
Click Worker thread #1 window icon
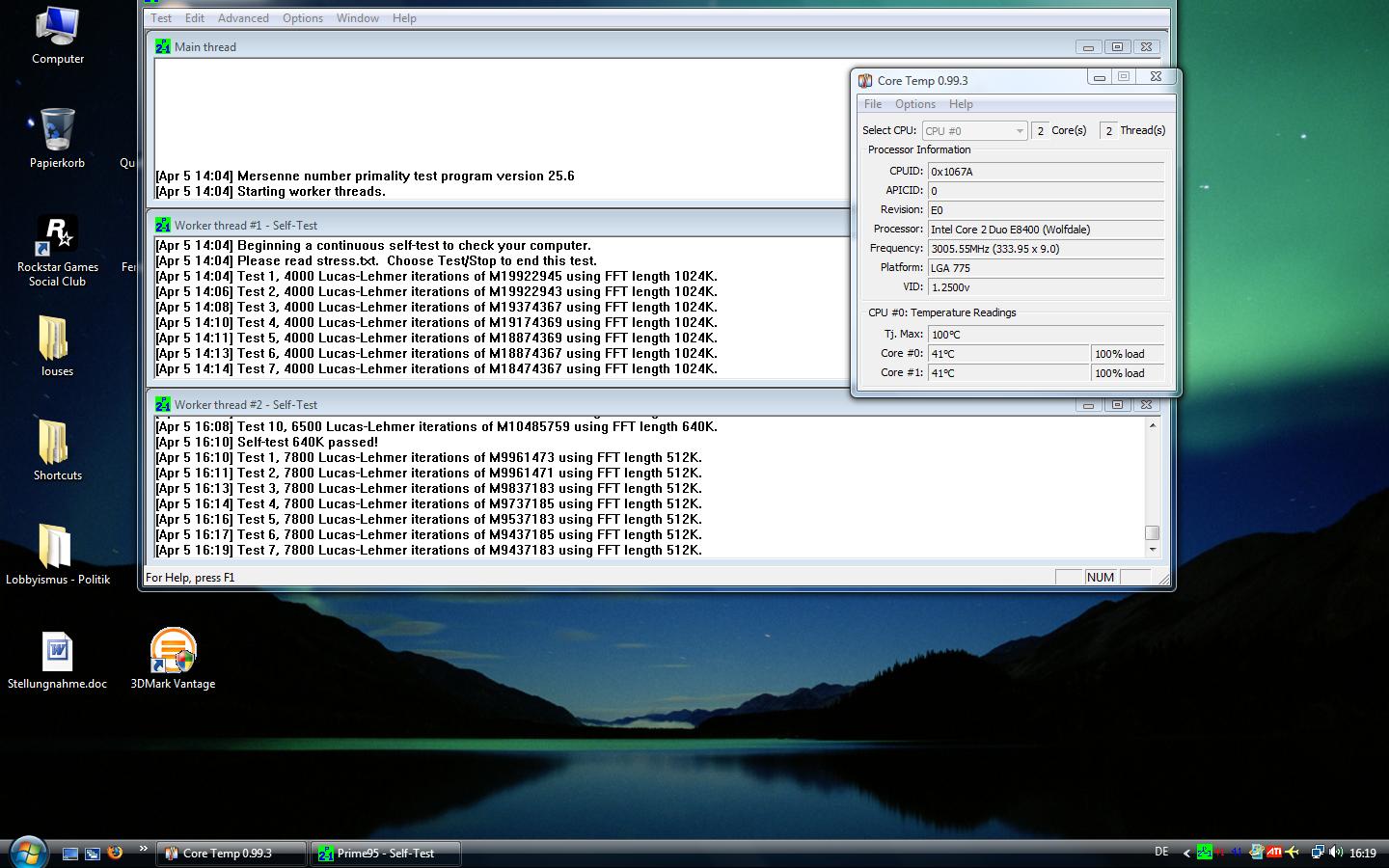[163, 225]
